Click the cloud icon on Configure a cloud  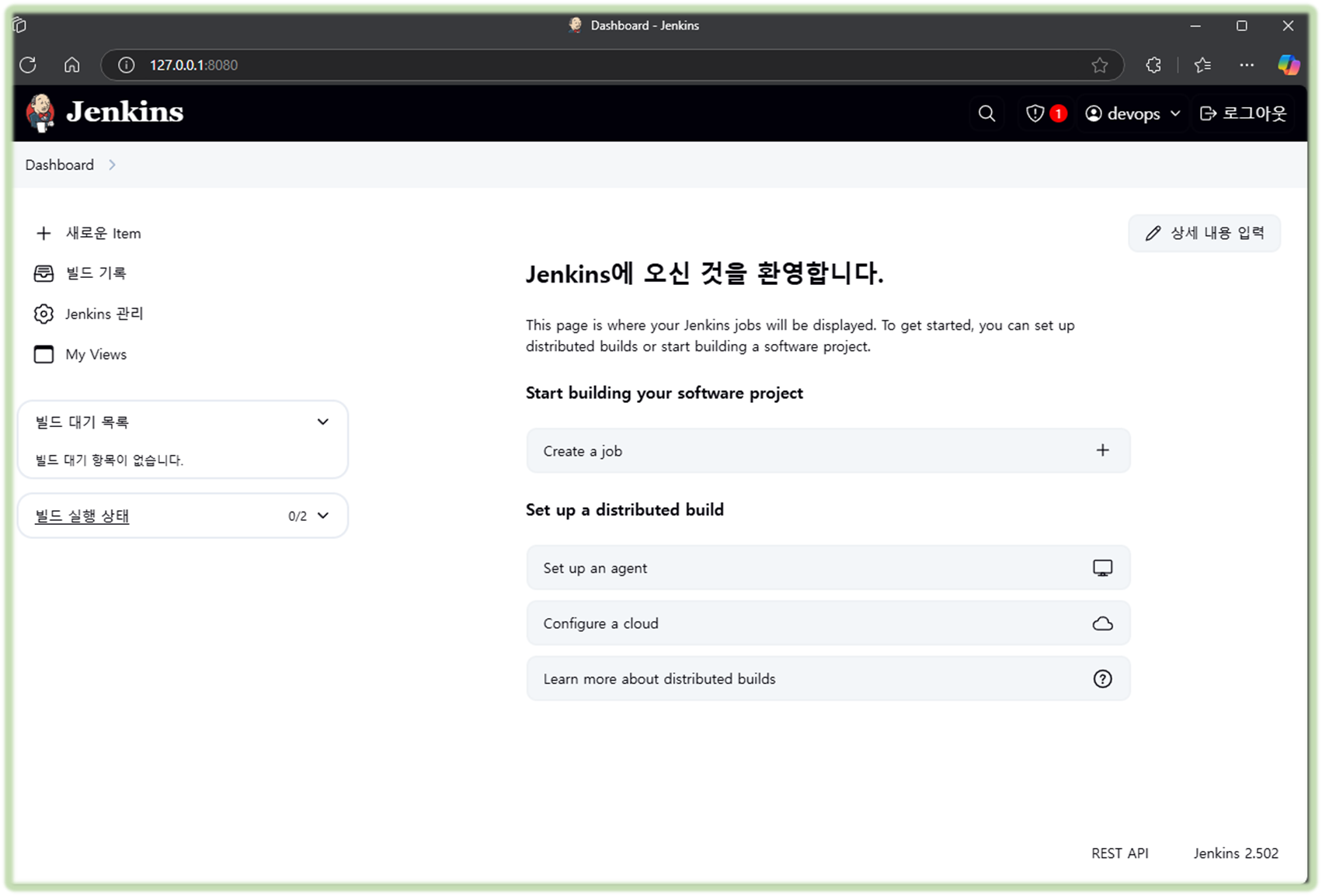[1102, 623]
